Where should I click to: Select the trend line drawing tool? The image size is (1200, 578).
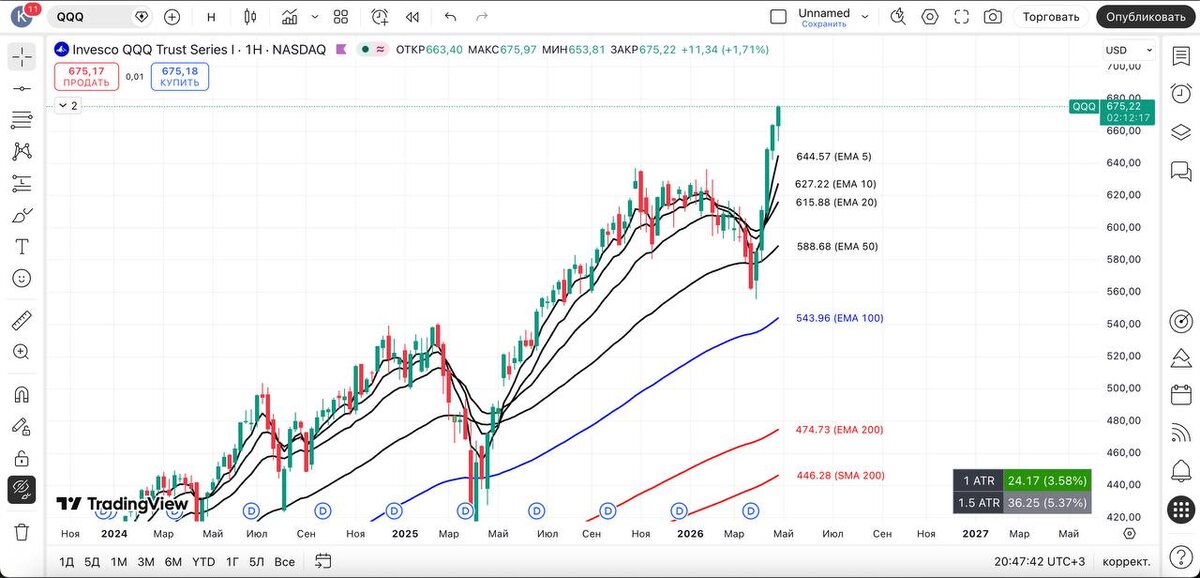tap(21, 89)
